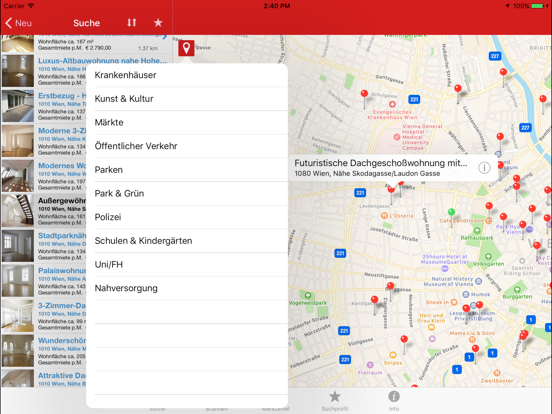This screenshot has width=552, height=414.
Task: Go back using the Neu button
Action: pos(19,23)
